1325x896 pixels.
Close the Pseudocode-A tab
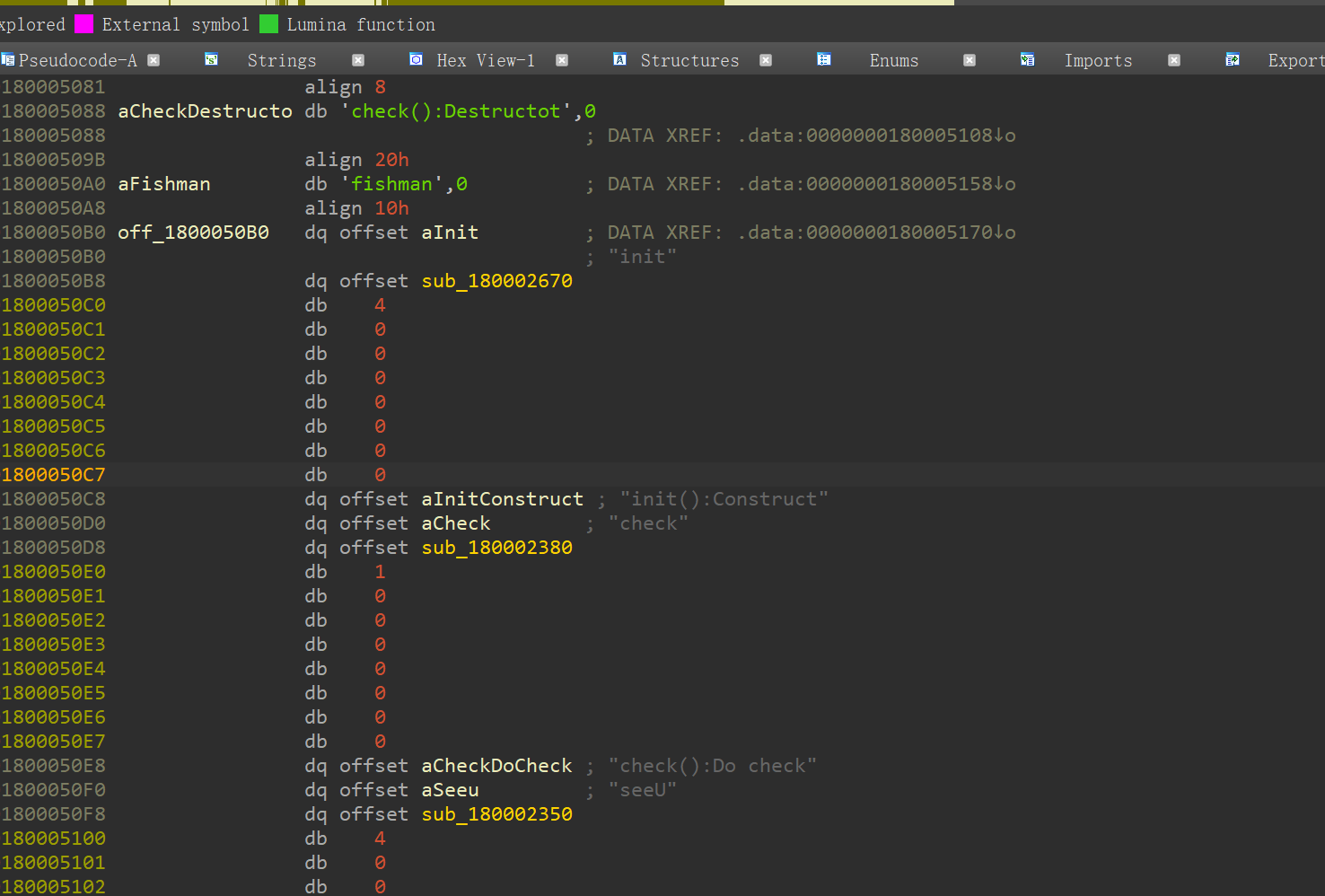click(154, 60)
